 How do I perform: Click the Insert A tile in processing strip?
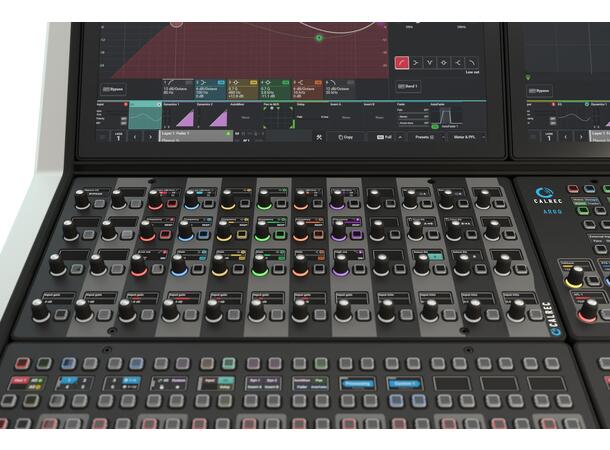345,116
